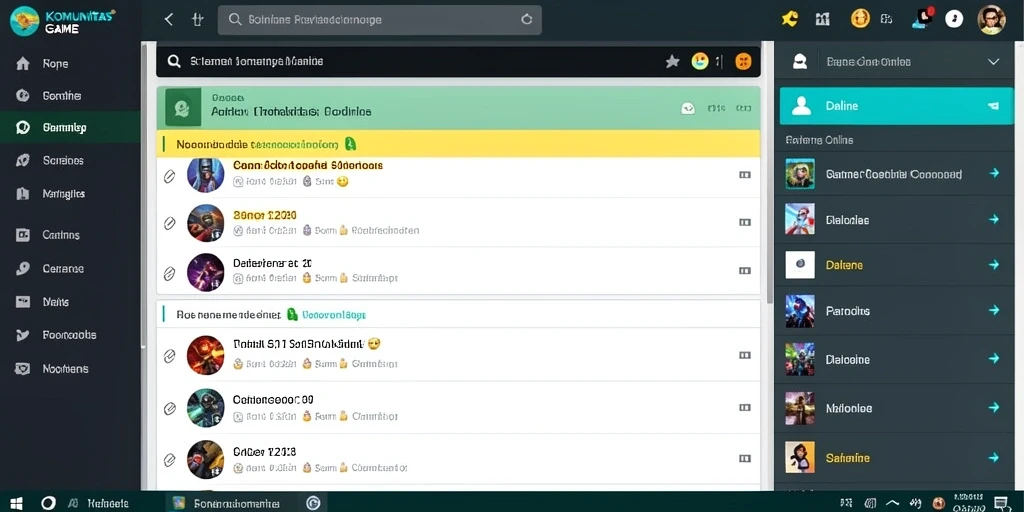Image resolution: width=1024 pixels, height=512 pixels.
Task: Expand the right panel header dropdown chevron
Action: [993, 62]
